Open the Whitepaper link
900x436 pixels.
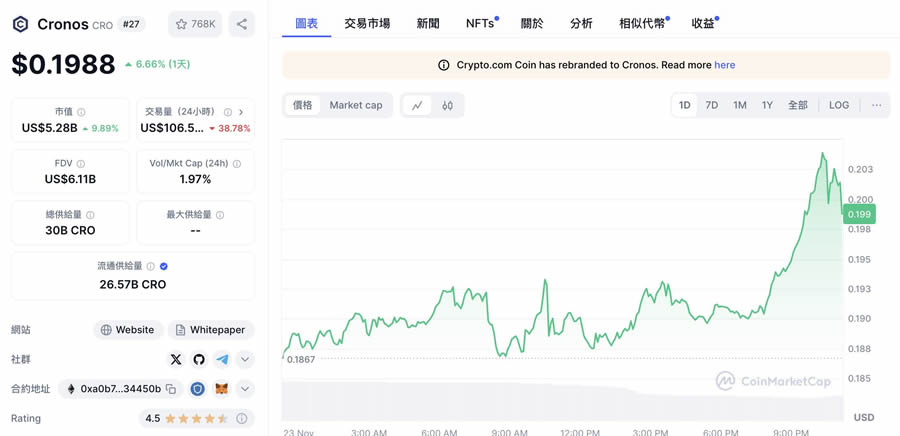click(x=210, y=330)
